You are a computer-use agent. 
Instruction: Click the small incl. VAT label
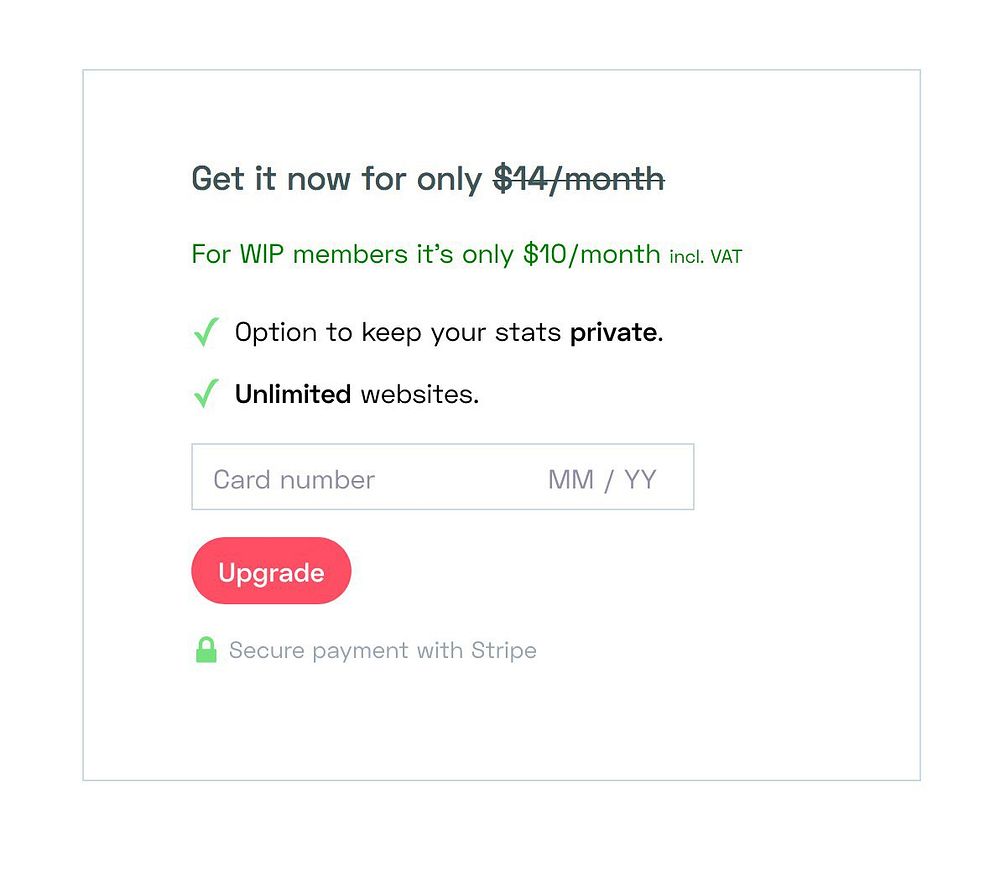[x=706, y=257]
